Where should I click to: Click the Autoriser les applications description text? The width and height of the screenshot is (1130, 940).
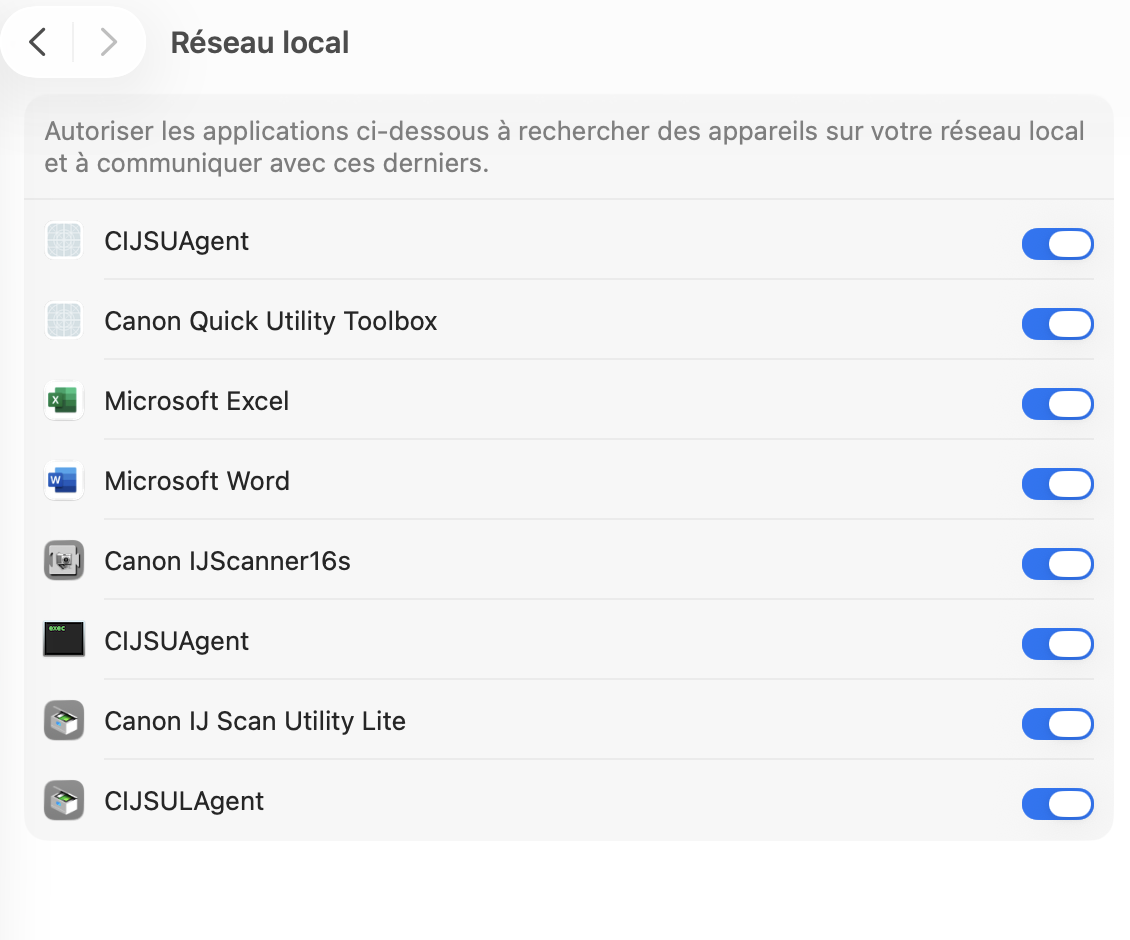point(564,147)
